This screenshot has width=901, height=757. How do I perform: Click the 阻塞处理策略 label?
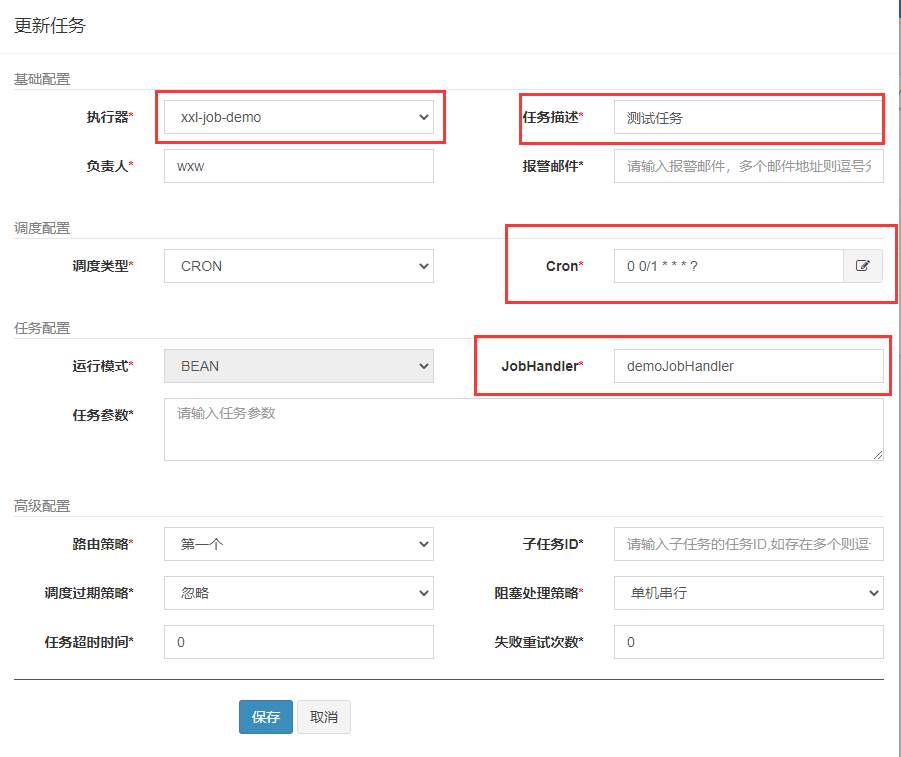(538, 593)
